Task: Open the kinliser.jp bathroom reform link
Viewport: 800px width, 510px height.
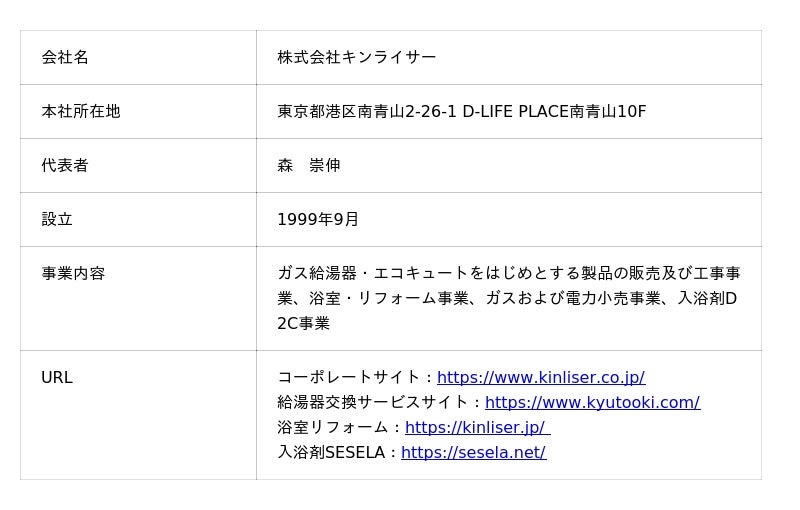Action: click(x=478, y=427)
